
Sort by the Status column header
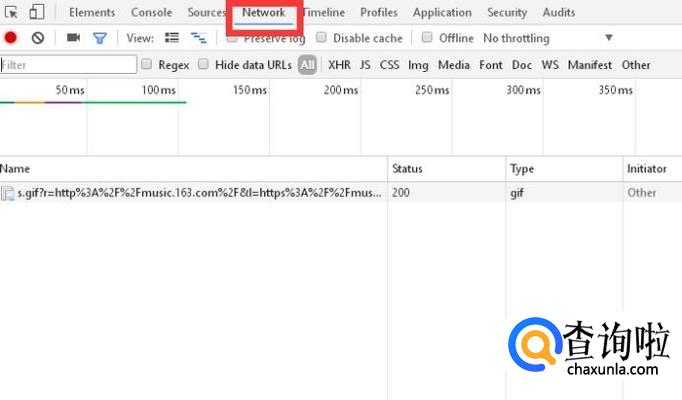point(447,169)
